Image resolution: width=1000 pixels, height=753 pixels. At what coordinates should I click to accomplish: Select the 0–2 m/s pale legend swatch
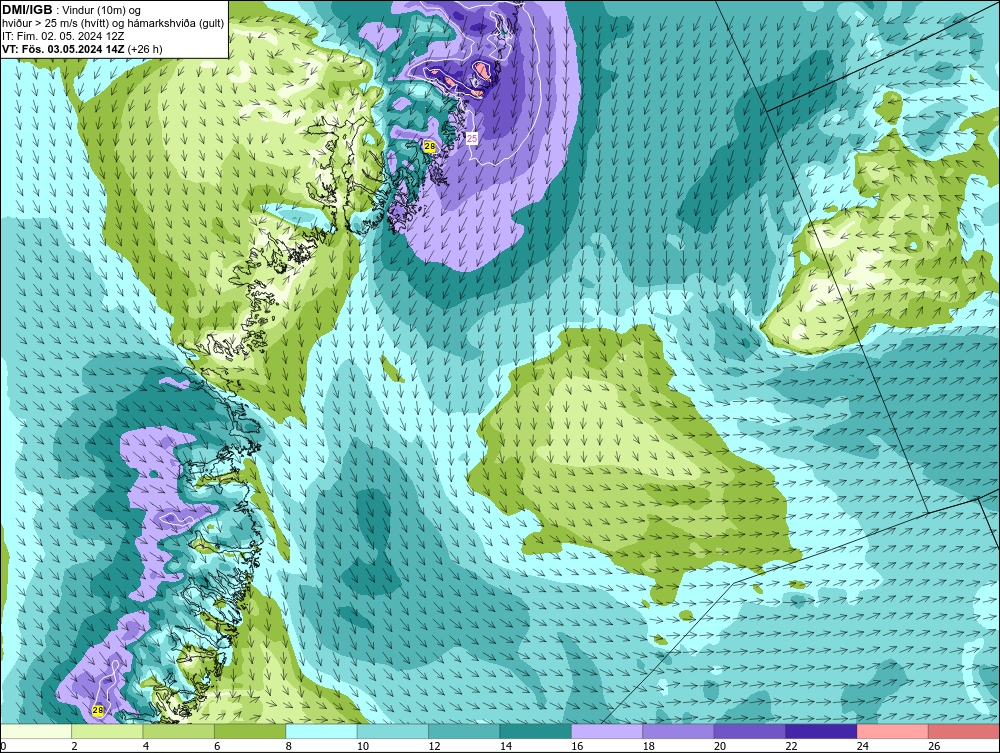36,731
